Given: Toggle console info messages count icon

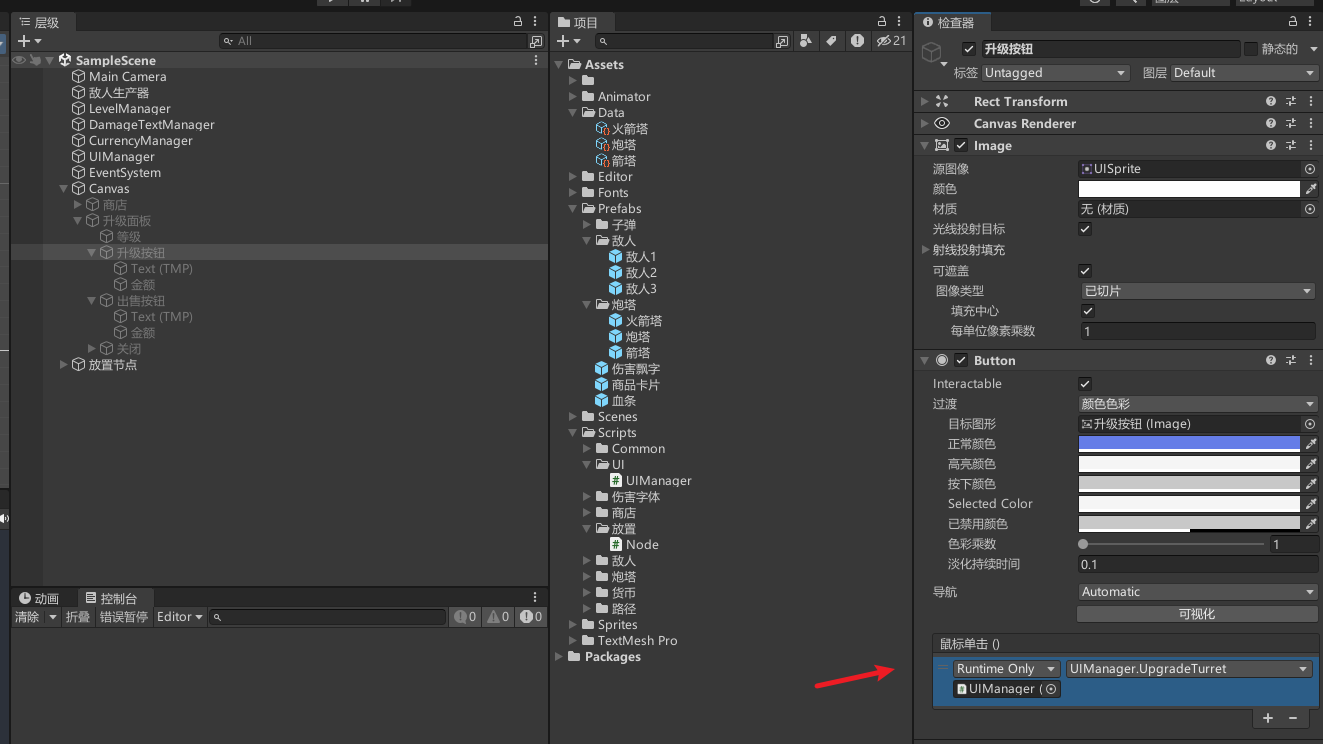Looking at the screenshot, I should pyautogui.click(x=465, y=617).
